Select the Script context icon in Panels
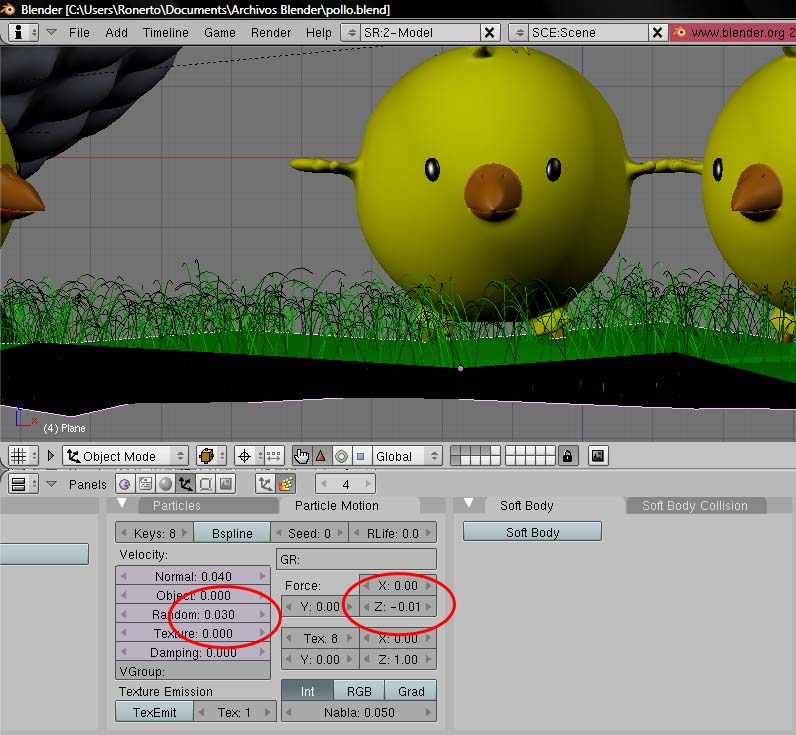Screen dimensions: 796x735 pos(145,484)
